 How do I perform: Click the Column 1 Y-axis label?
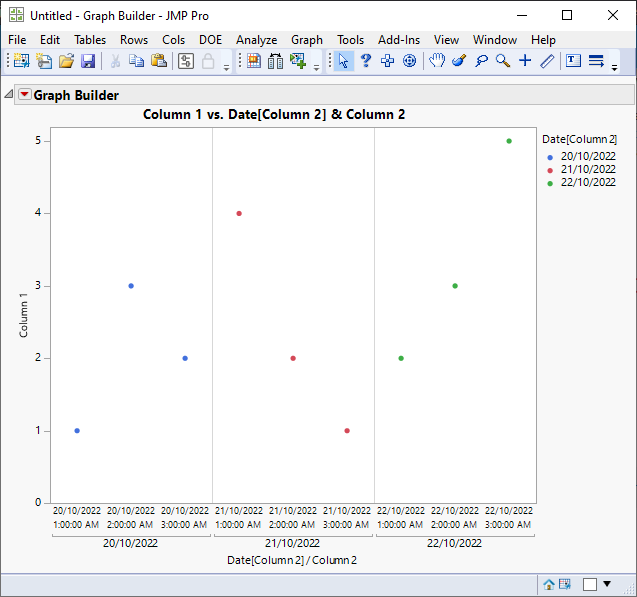click(x=25, y=316)
